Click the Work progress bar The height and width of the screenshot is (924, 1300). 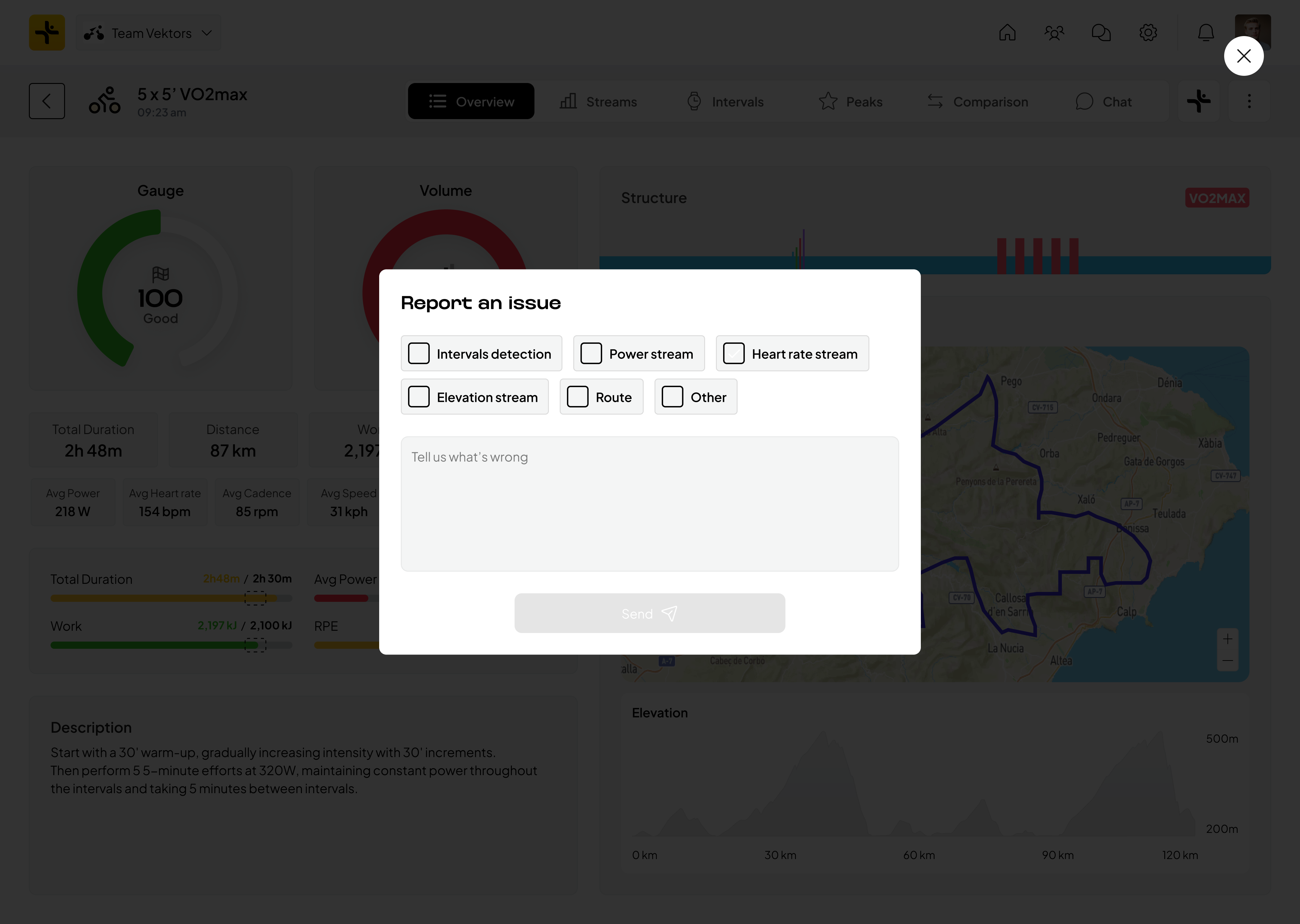[x=171, y=645]
